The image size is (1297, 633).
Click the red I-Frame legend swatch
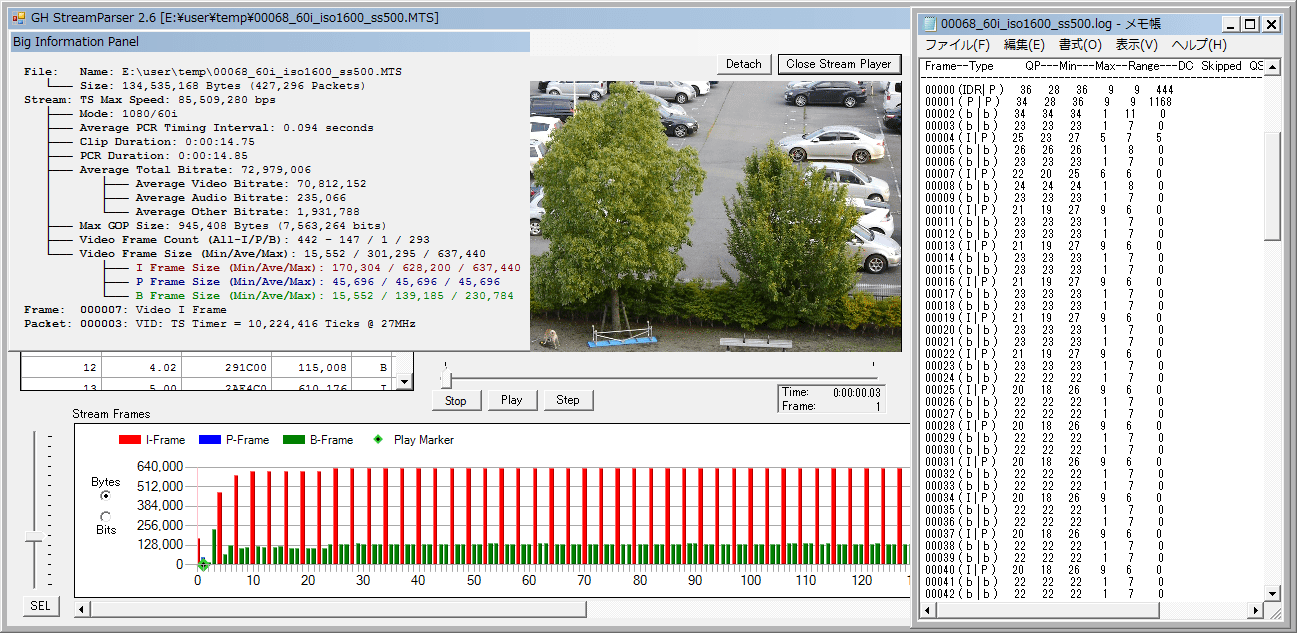(x=130, y=440)
